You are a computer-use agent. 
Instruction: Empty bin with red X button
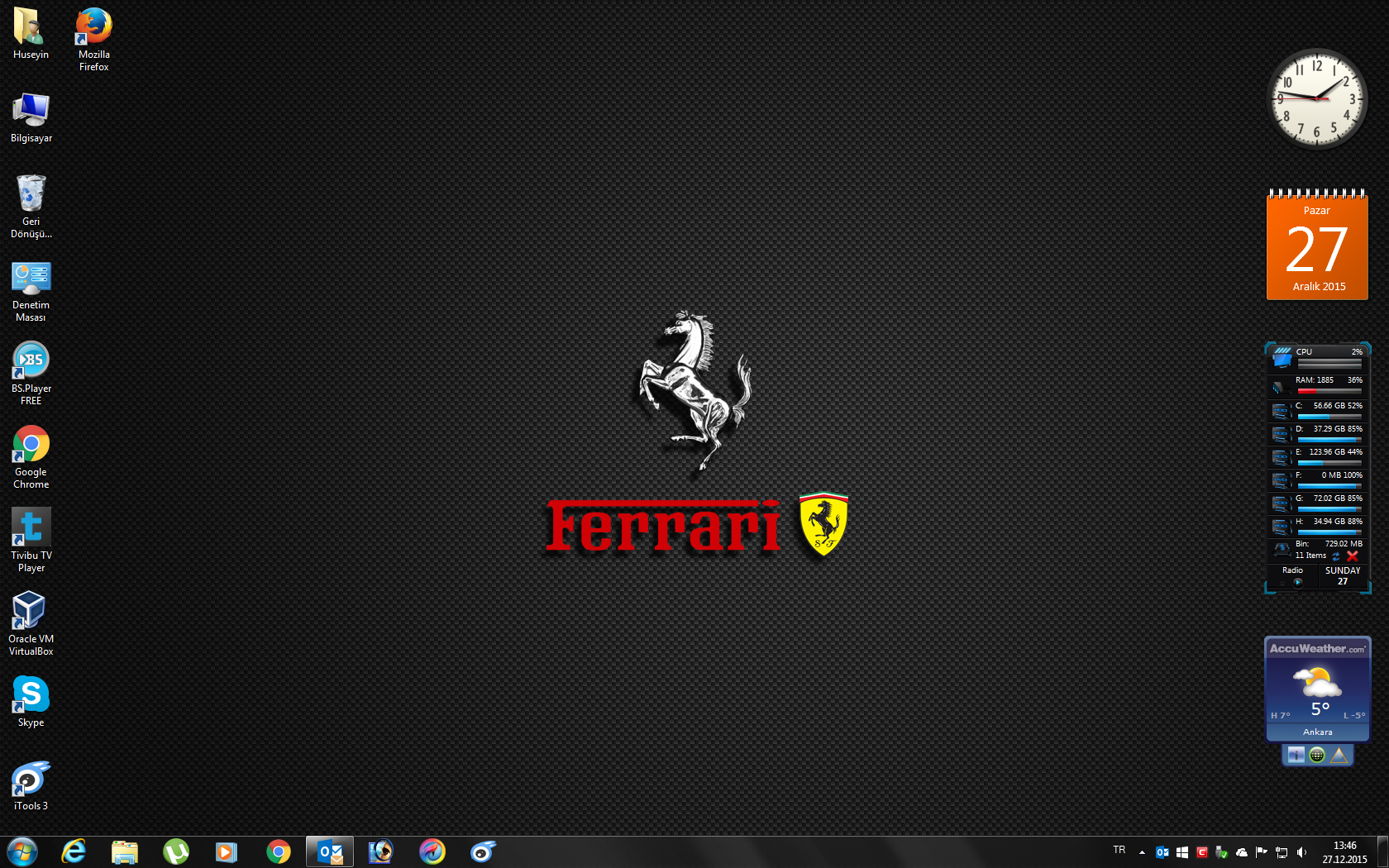click(x=1353, y=556)
